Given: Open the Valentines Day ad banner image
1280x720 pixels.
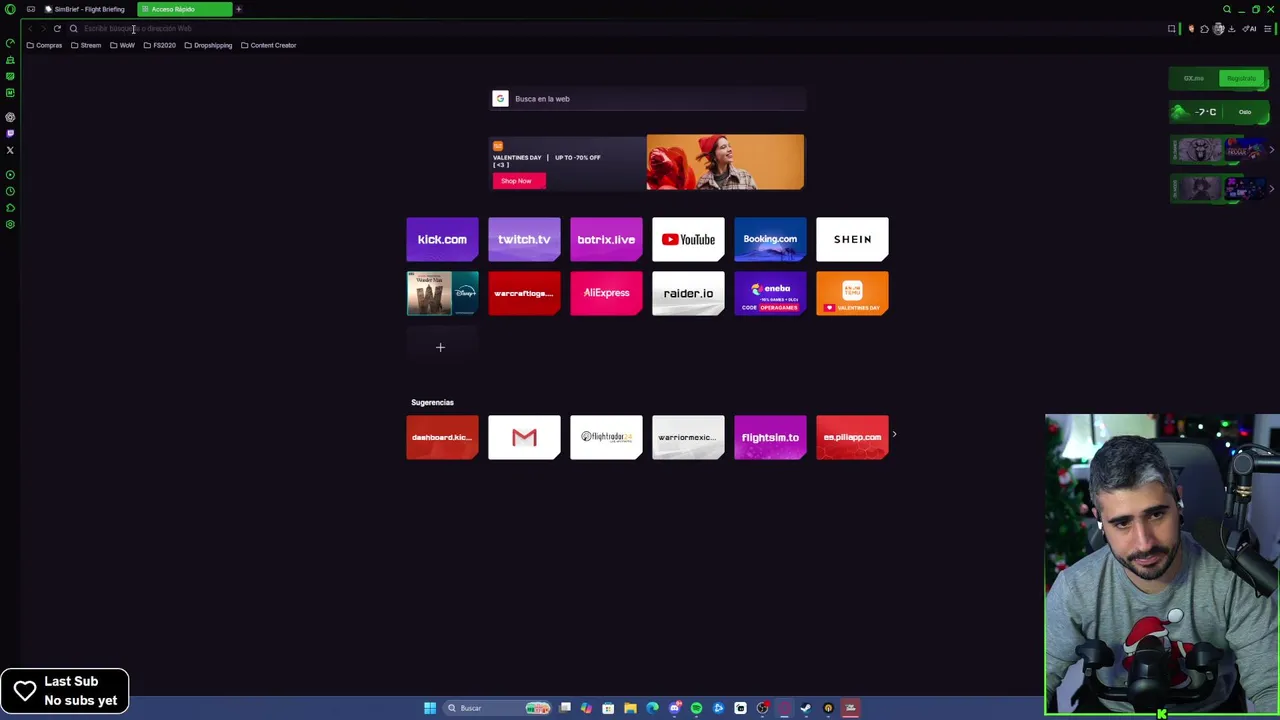Looking at the screenshot, I should pyautogui.click(x=725, y=162).
